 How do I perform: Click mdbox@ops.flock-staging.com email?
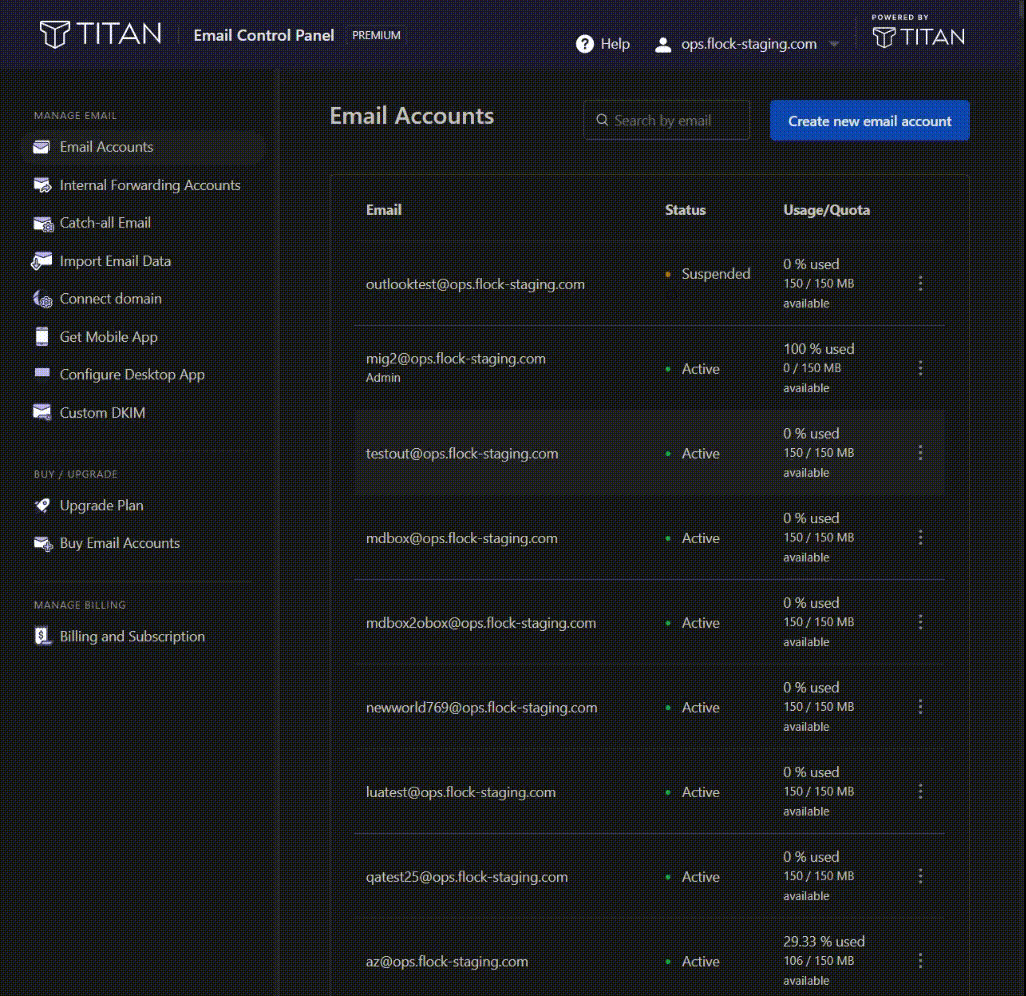(461, 538)
